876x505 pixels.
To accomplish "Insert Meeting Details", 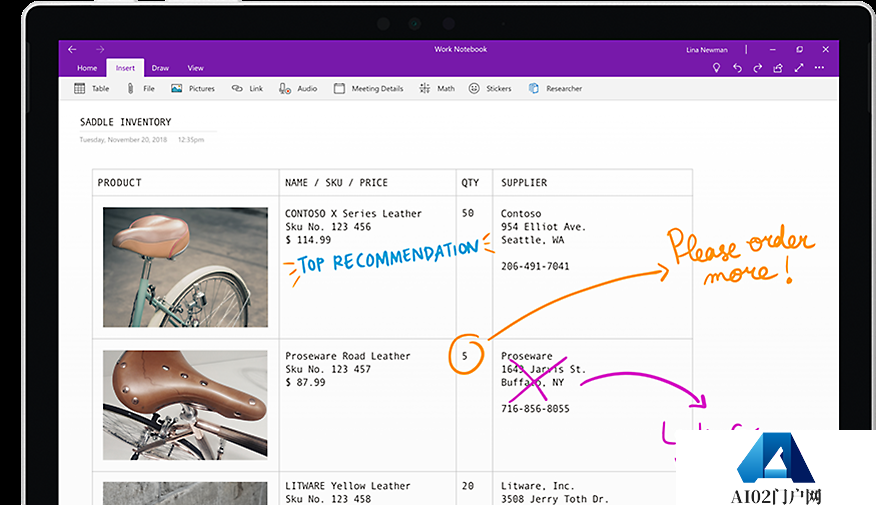I will (x=369, y=88).
